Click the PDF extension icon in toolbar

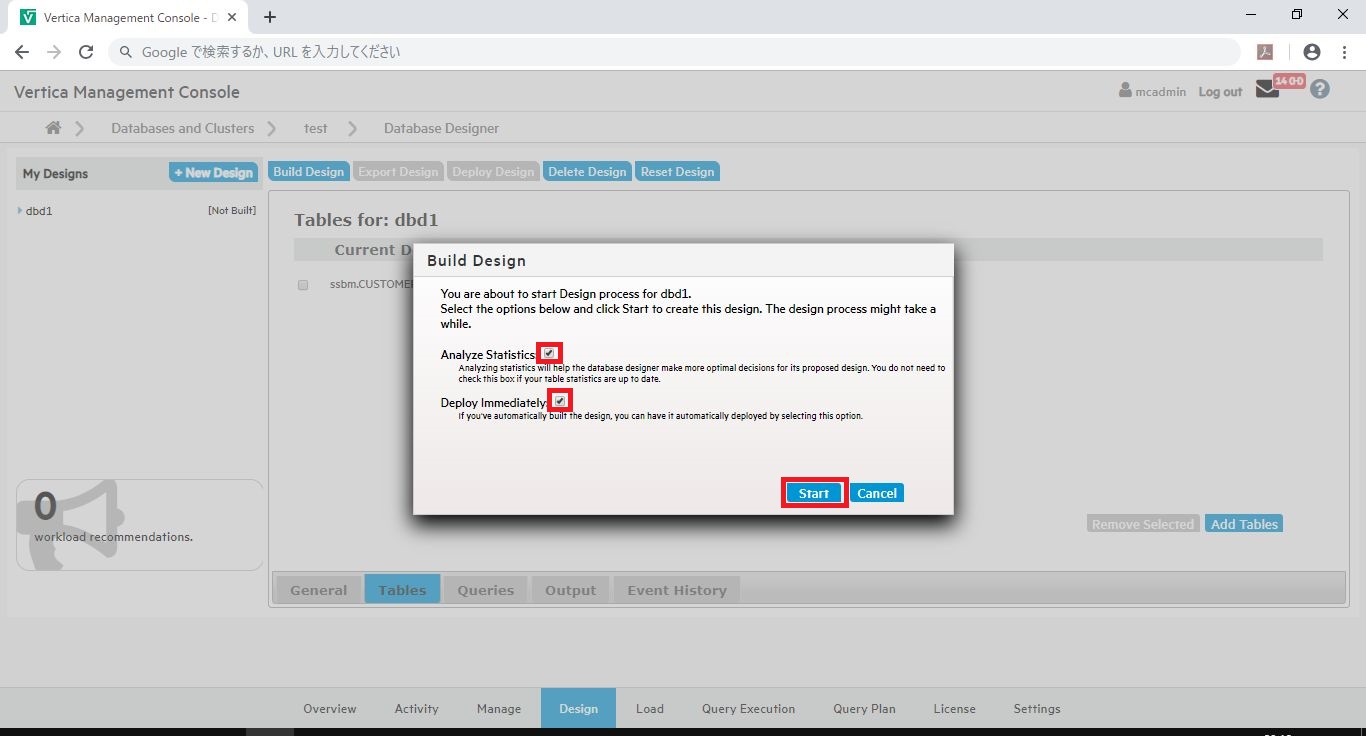[x=1265, y=52]
